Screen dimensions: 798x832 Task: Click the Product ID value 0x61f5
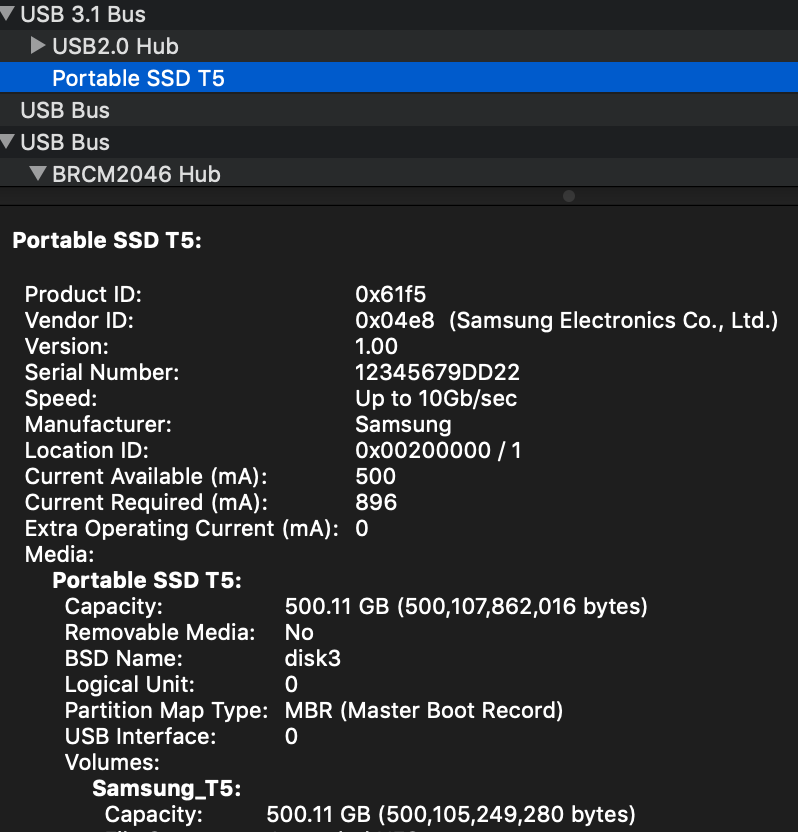390,295
